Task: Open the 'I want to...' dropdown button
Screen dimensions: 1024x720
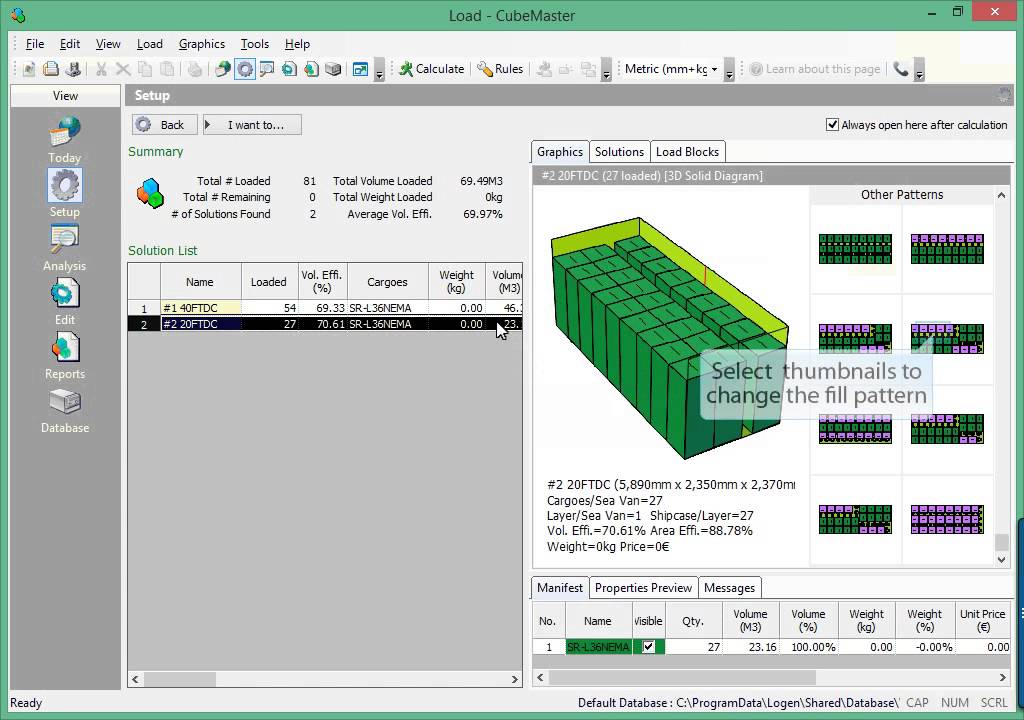Action: point(252,125)
